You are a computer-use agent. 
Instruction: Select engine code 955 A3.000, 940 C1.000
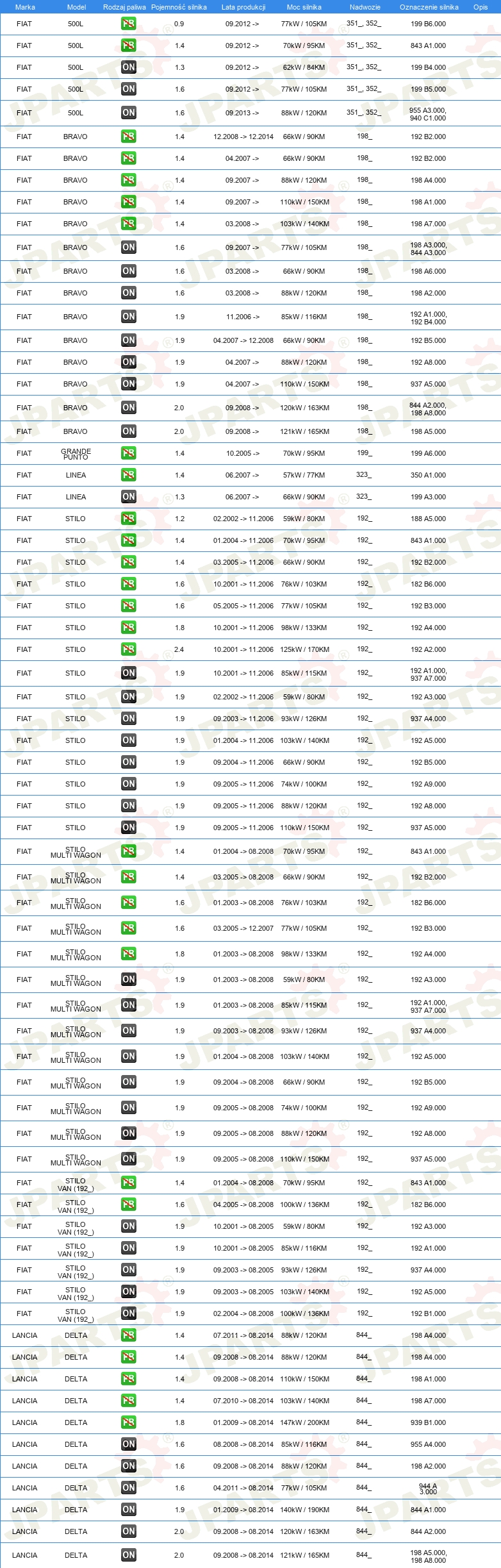point(429,113)
